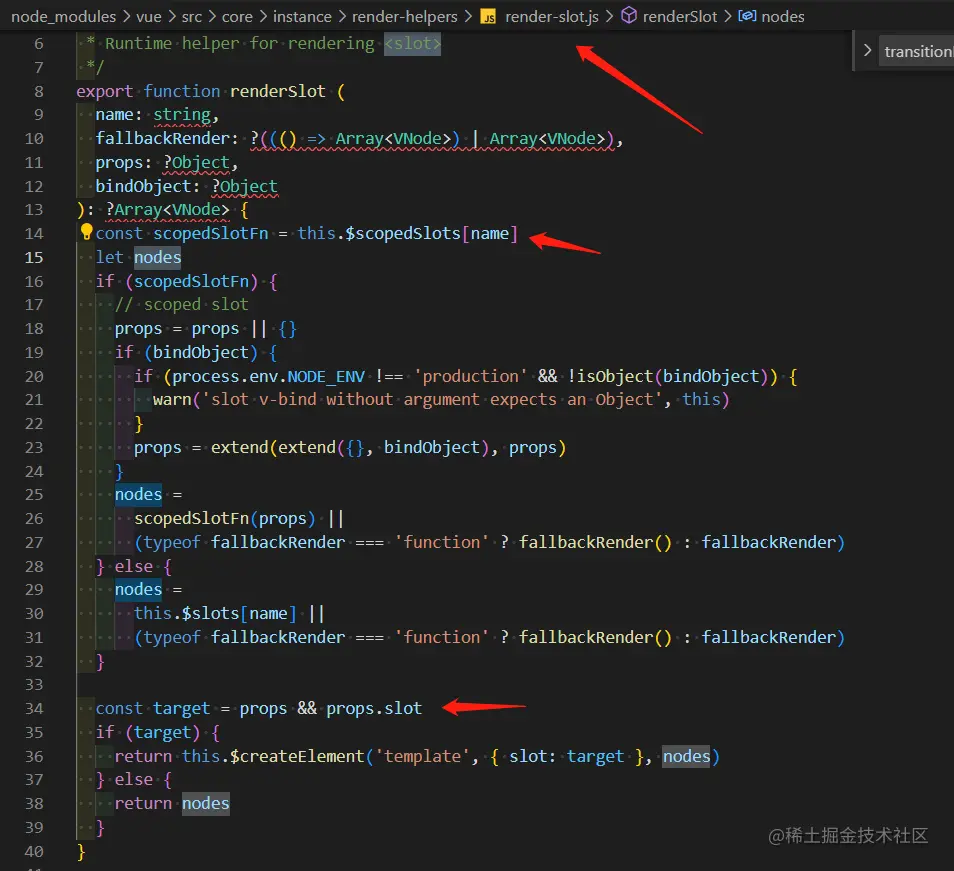The height and width of the screenshot is (871, 954).
Task: Click 'return nodes' on line 38
Action: (172, 803)
